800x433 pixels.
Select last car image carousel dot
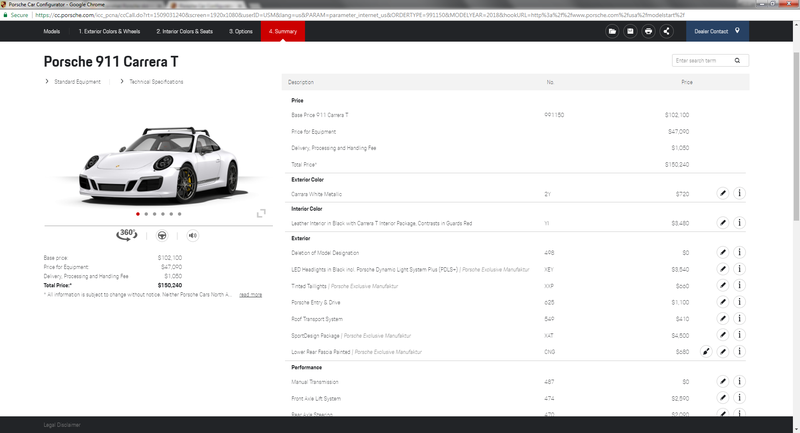179,214
